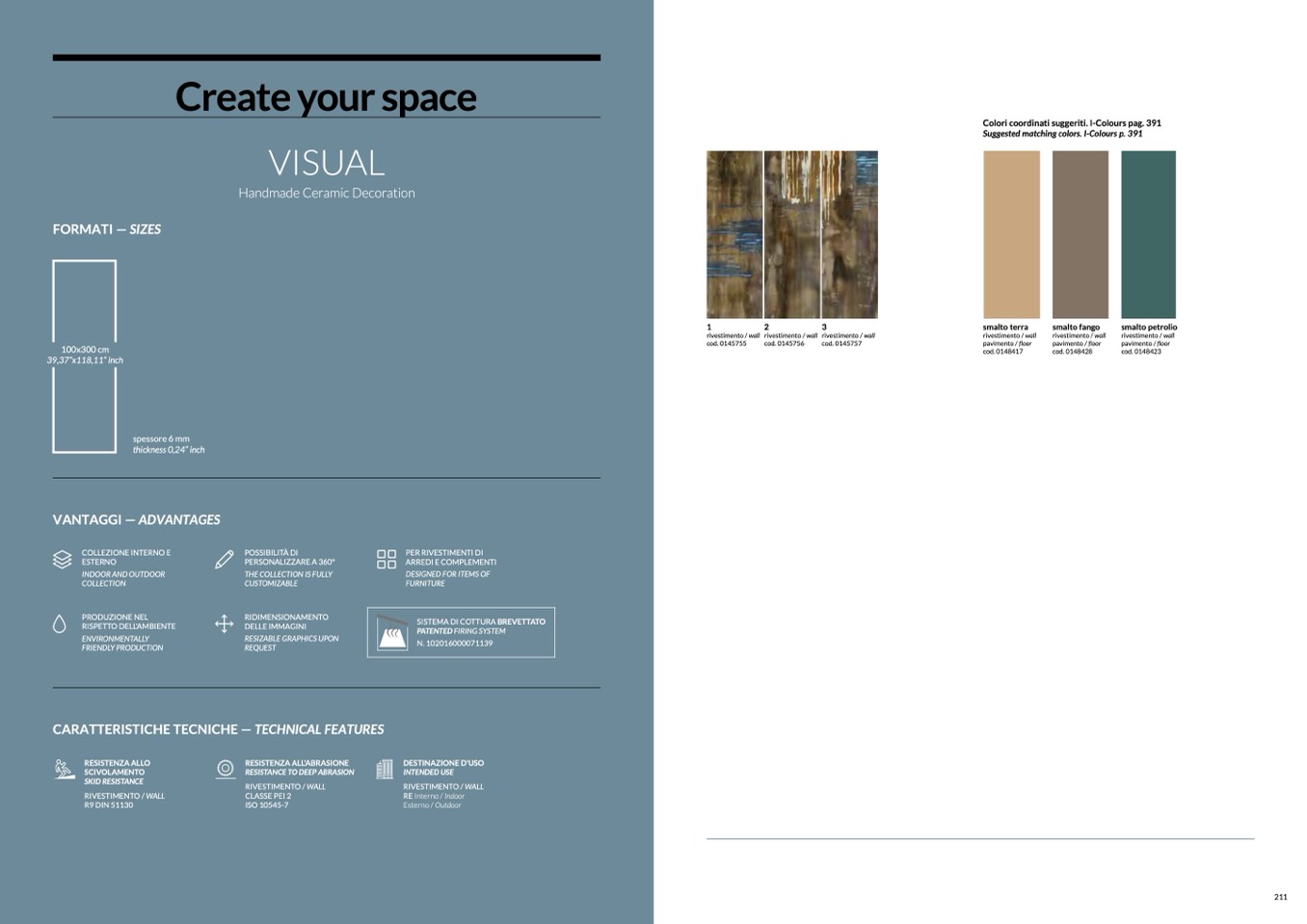
Task: Click the water droplet eco-friendly production icon
Action: 60,624
